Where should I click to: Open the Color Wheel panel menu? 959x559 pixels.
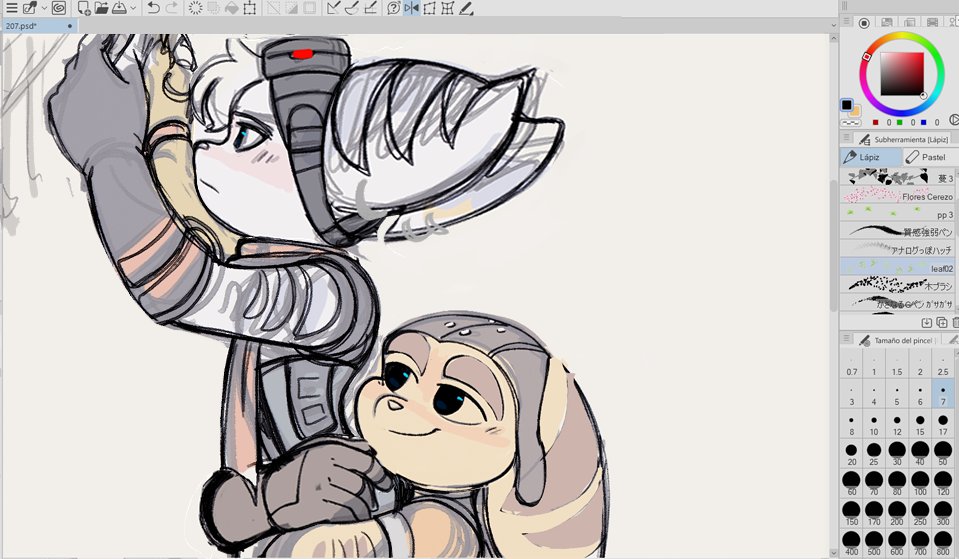[846, 21]
